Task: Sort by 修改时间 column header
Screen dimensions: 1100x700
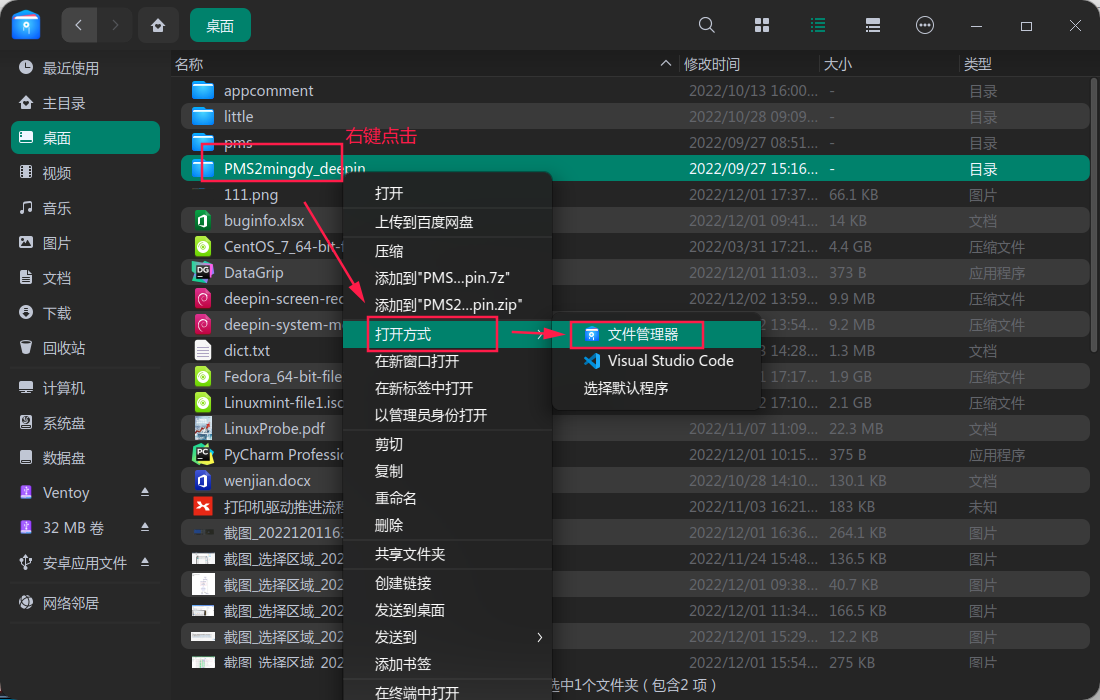Action: (x=749, y=64)
